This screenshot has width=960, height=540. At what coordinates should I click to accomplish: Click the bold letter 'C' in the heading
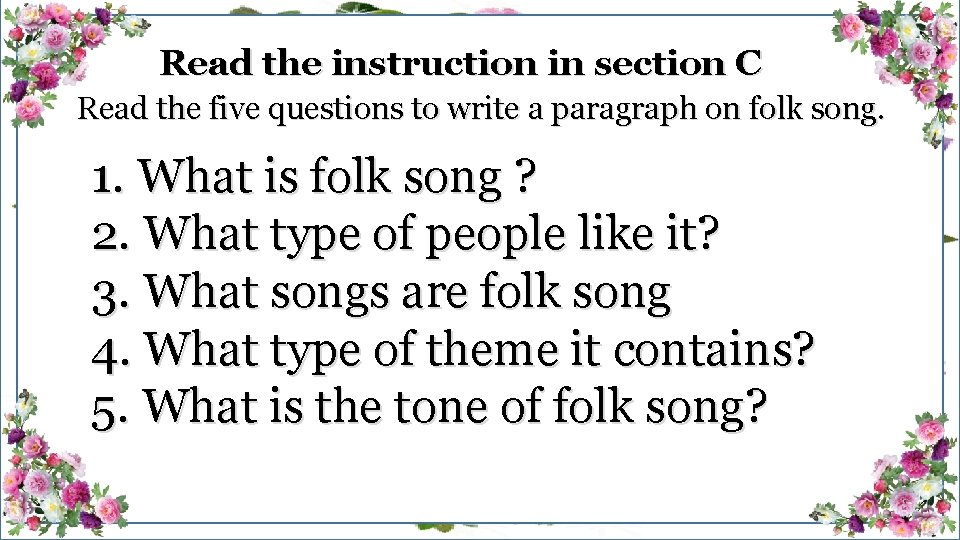coord(748,64)
